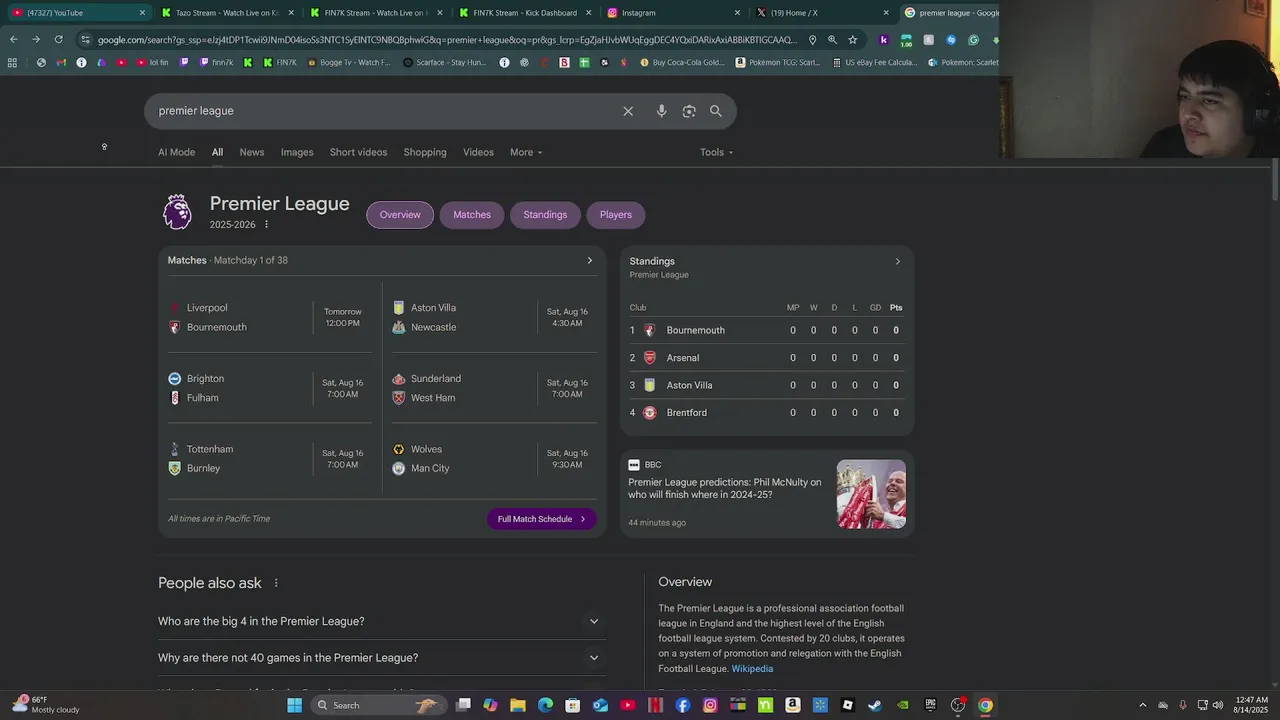1280x720 pixels.
Task: Show hidden system tray icons
Action: [x=1143, y=705]
